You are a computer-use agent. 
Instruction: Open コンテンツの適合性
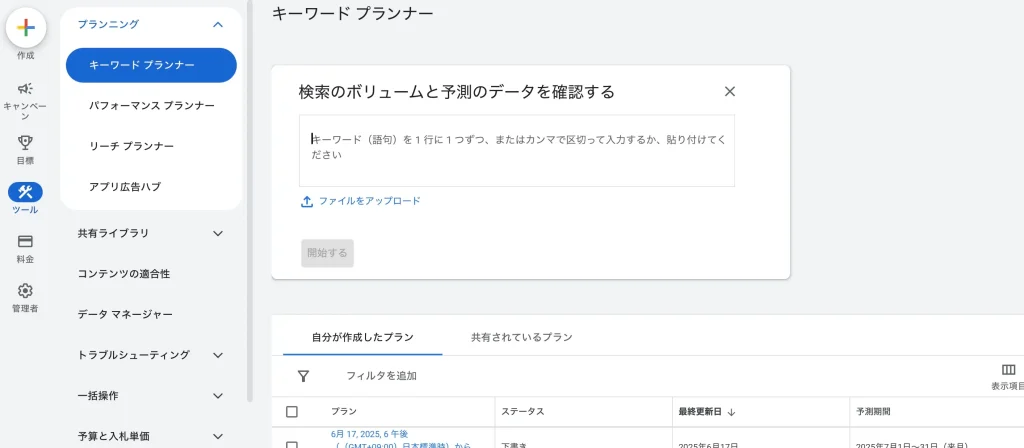[123, 274]
